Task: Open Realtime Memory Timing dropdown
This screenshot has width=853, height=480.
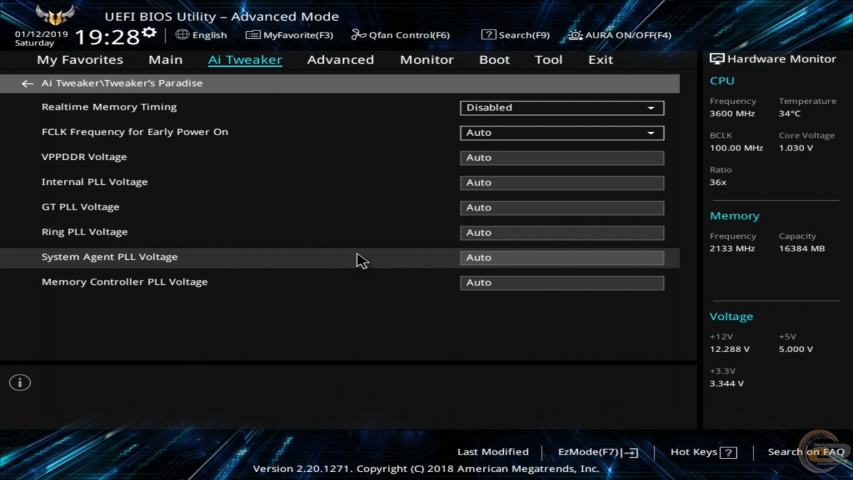Action: (561, 108)
